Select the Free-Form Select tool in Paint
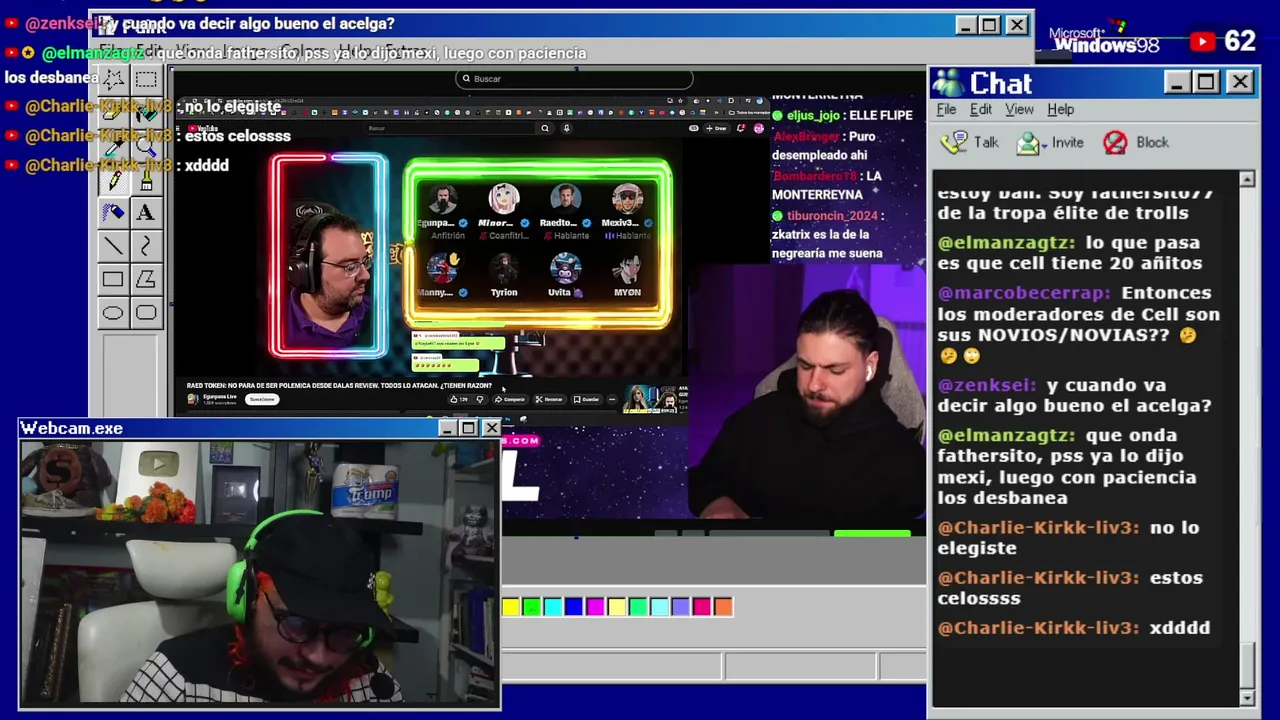 pyautogui.click(x=113, y=79)
